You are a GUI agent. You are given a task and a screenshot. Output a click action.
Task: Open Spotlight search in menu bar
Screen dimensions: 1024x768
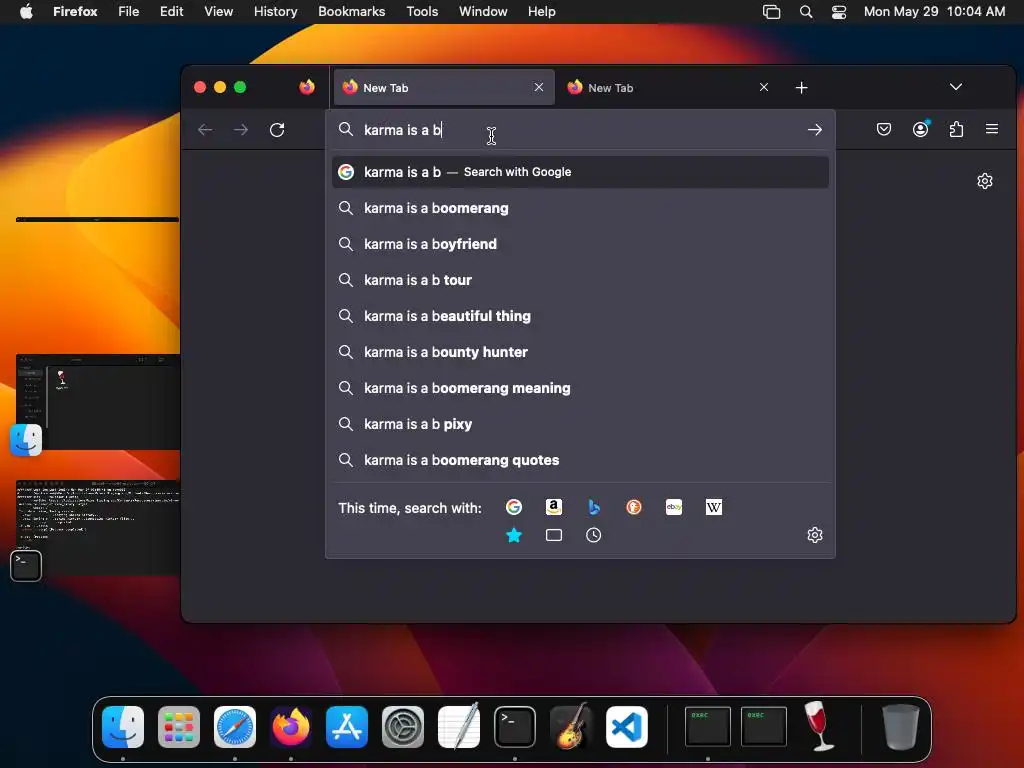tap(806, 12)
